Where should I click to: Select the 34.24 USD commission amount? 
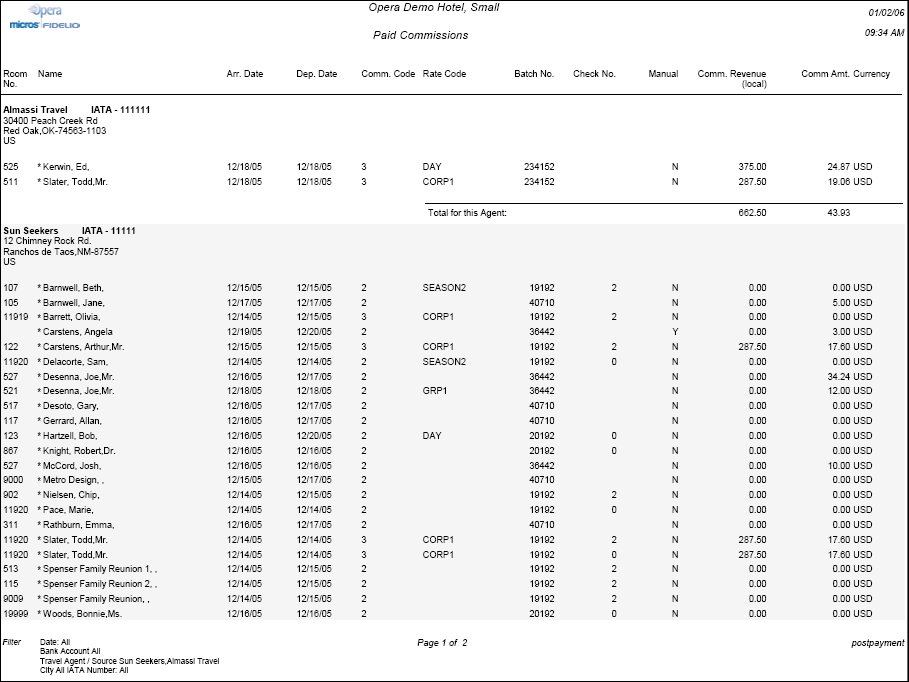(849, 376)
